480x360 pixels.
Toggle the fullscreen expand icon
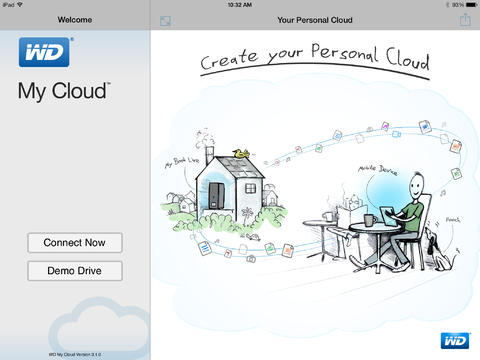pos(165,21)
